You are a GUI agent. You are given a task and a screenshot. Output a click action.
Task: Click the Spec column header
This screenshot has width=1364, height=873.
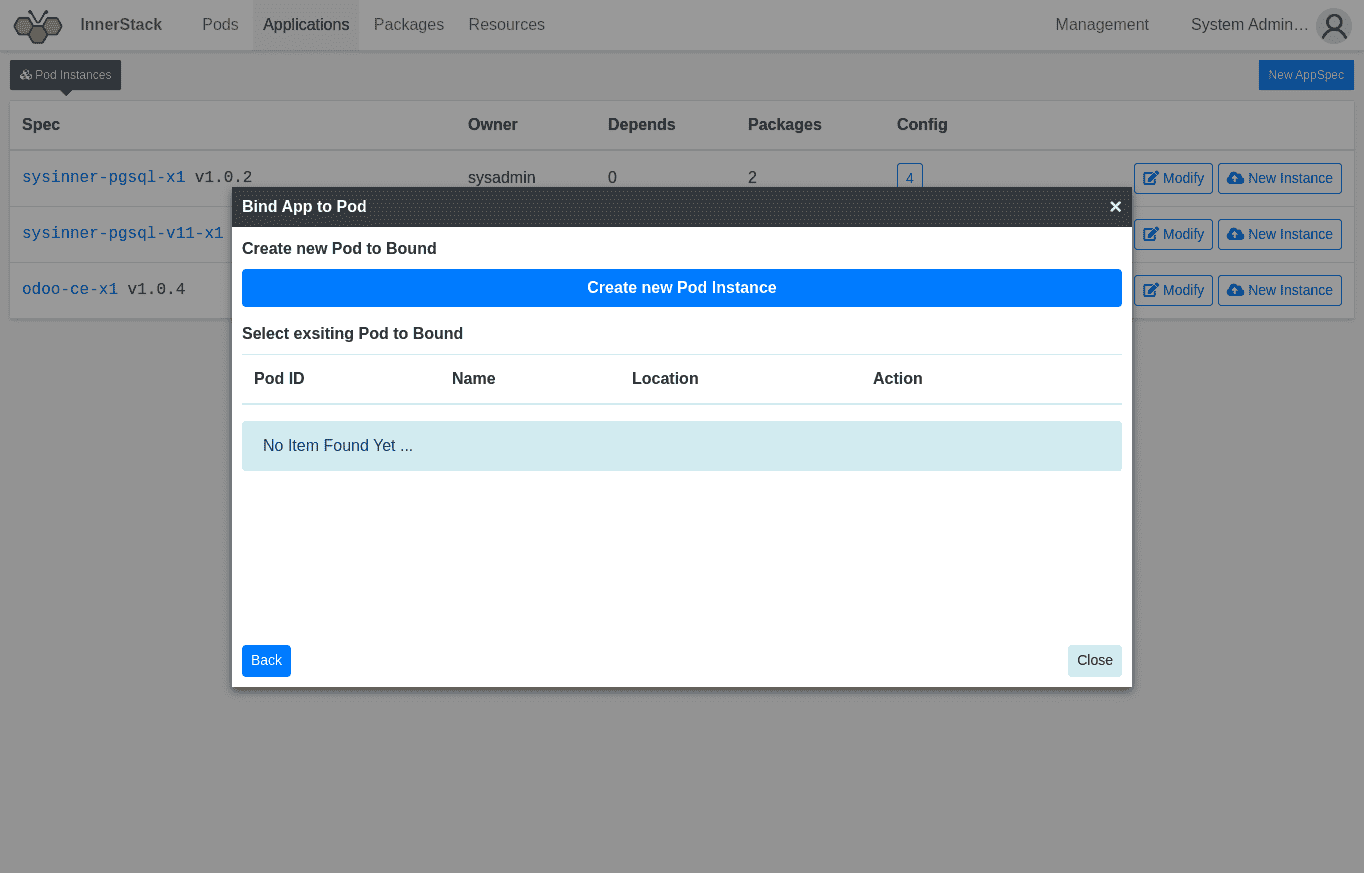pos(41,125)
